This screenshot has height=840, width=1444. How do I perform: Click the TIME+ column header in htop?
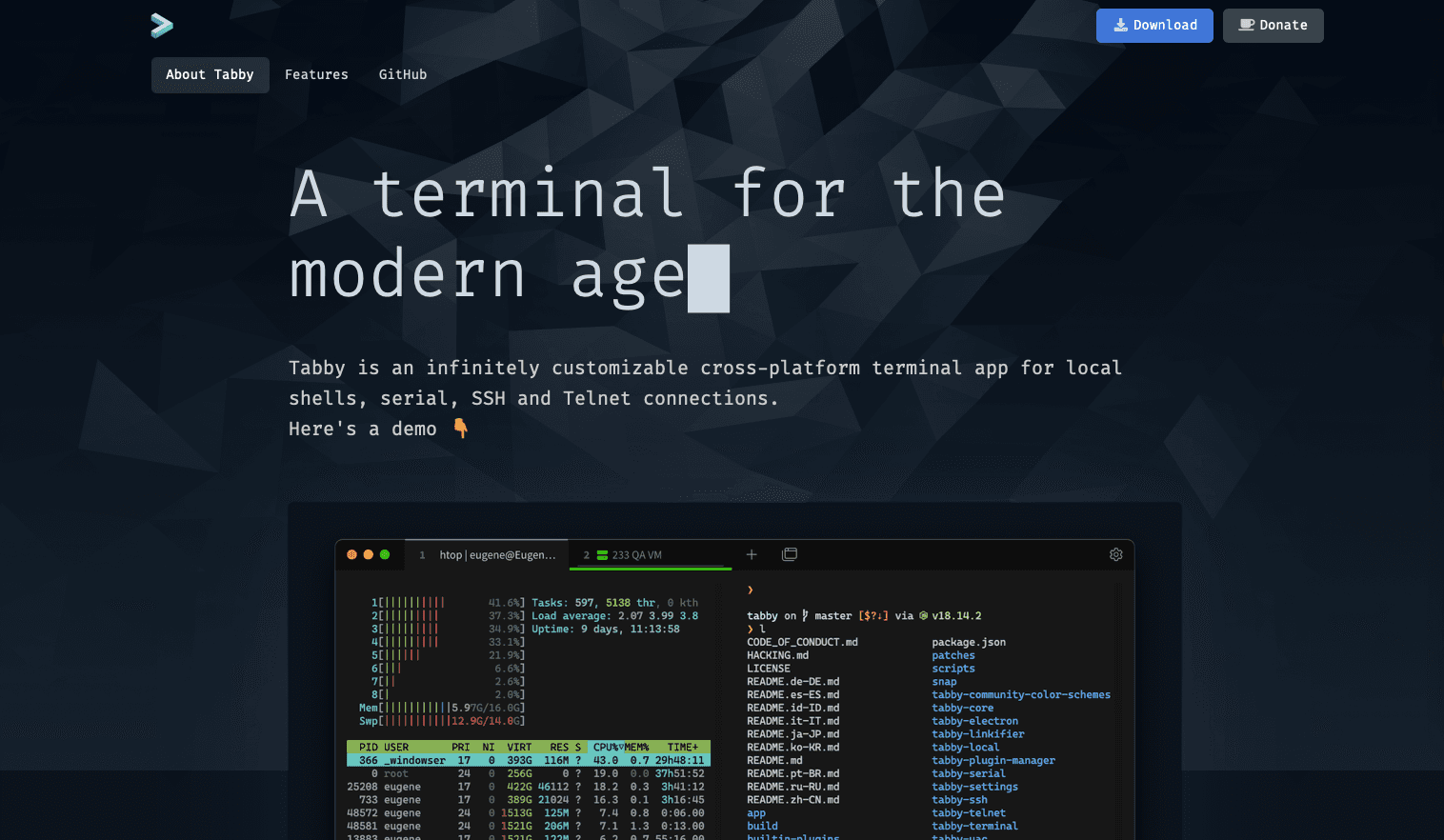(683, 748)
